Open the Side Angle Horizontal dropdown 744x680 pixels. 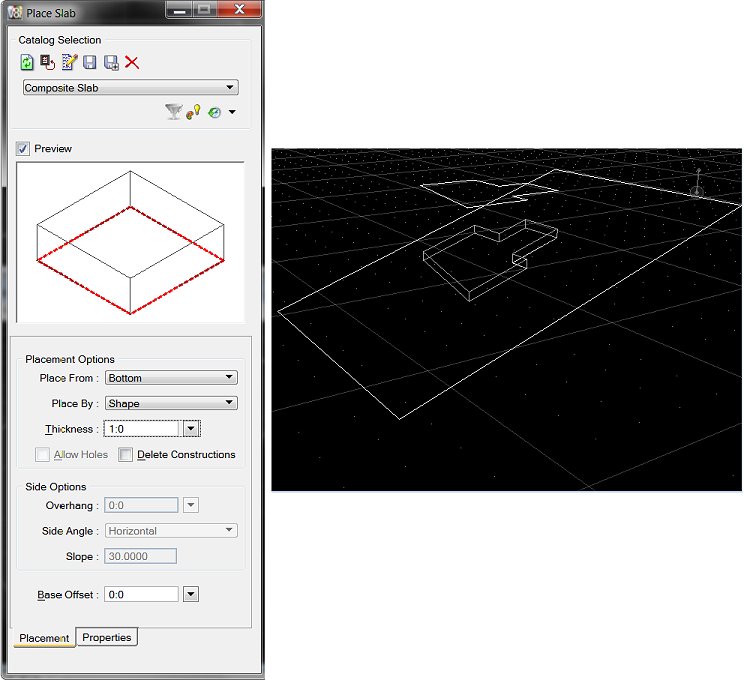(x=171, y=531)
